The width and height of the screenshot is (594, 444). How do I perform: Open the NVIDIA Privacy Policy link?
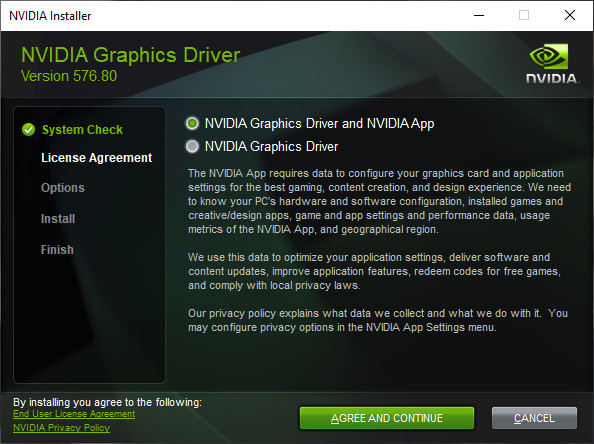tap(61, 428)
